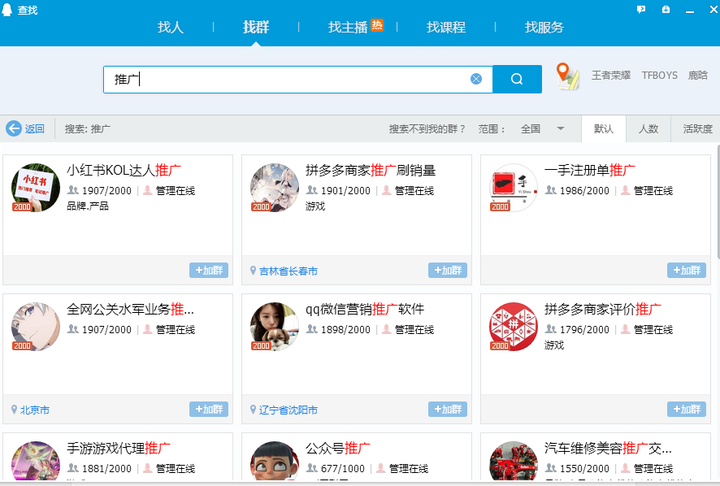Click the 返回 link
This screenshot has height=486, width=720.
[x=34, y=129]
